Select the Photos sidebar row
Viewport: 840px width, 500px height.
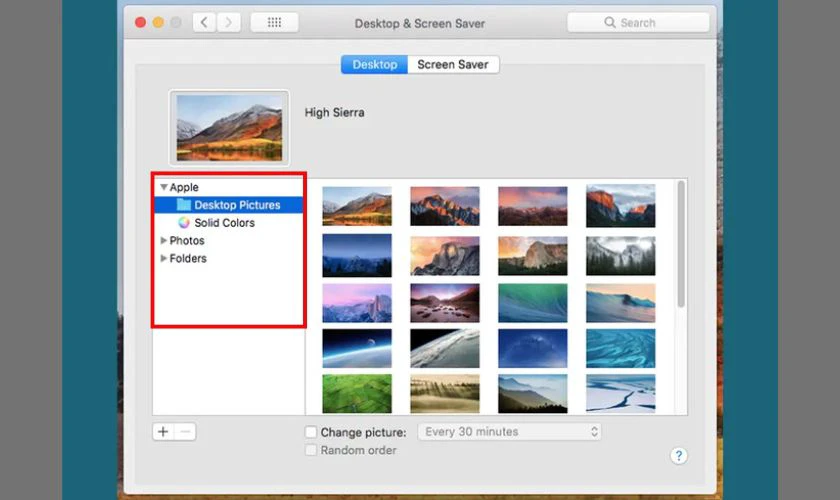229,241
